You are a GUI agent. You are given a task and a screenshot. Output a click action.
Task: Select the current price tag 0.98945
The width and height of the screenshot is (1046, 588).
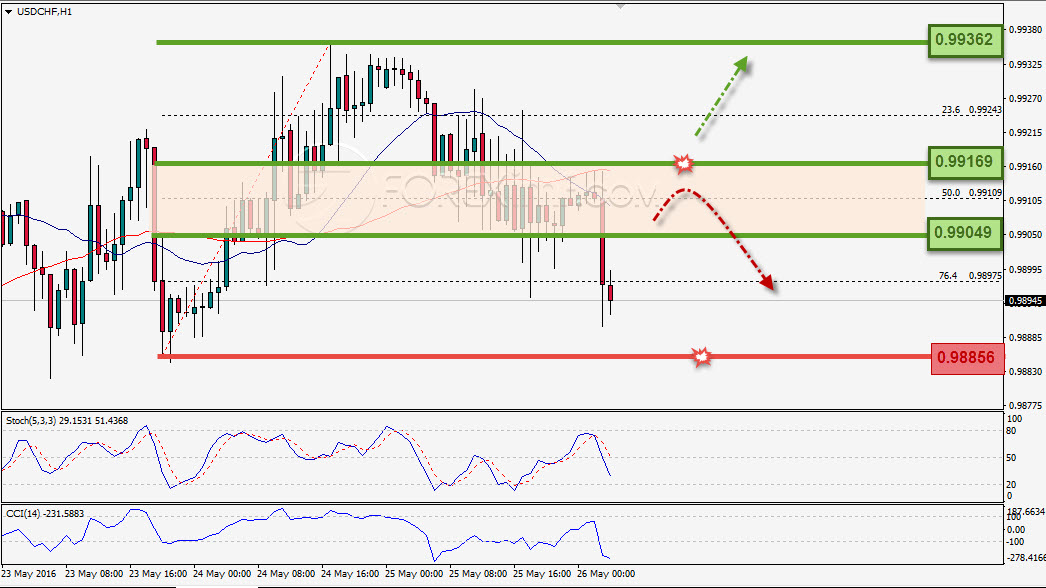pos(1025,301)
